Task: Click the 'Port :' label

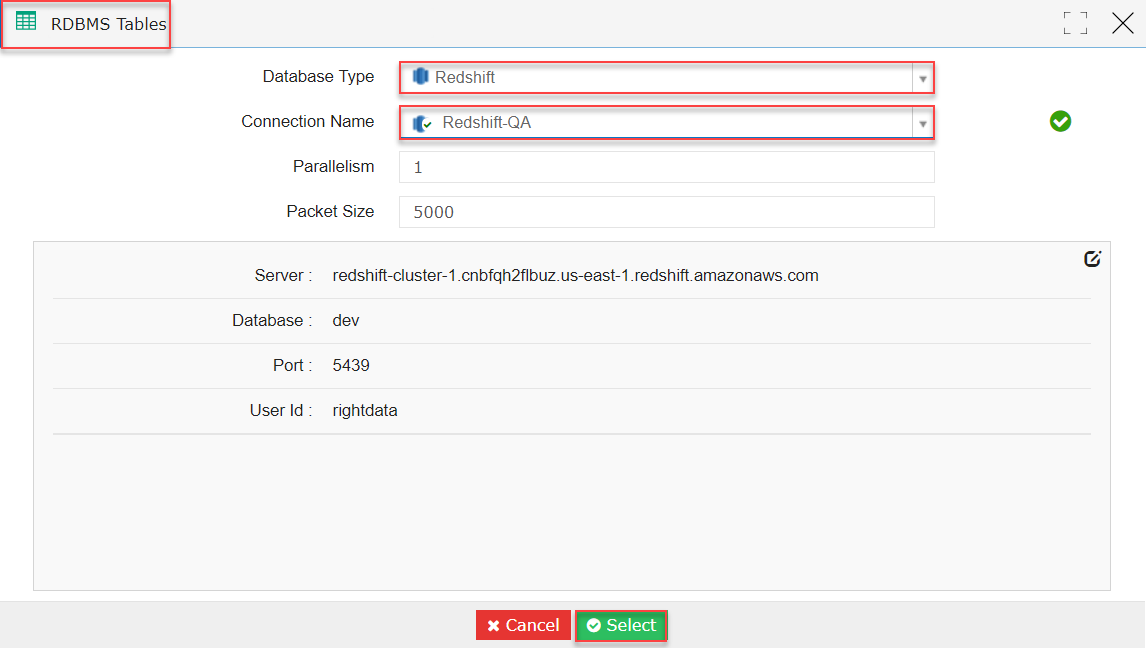Action: (x=292, y=365)
